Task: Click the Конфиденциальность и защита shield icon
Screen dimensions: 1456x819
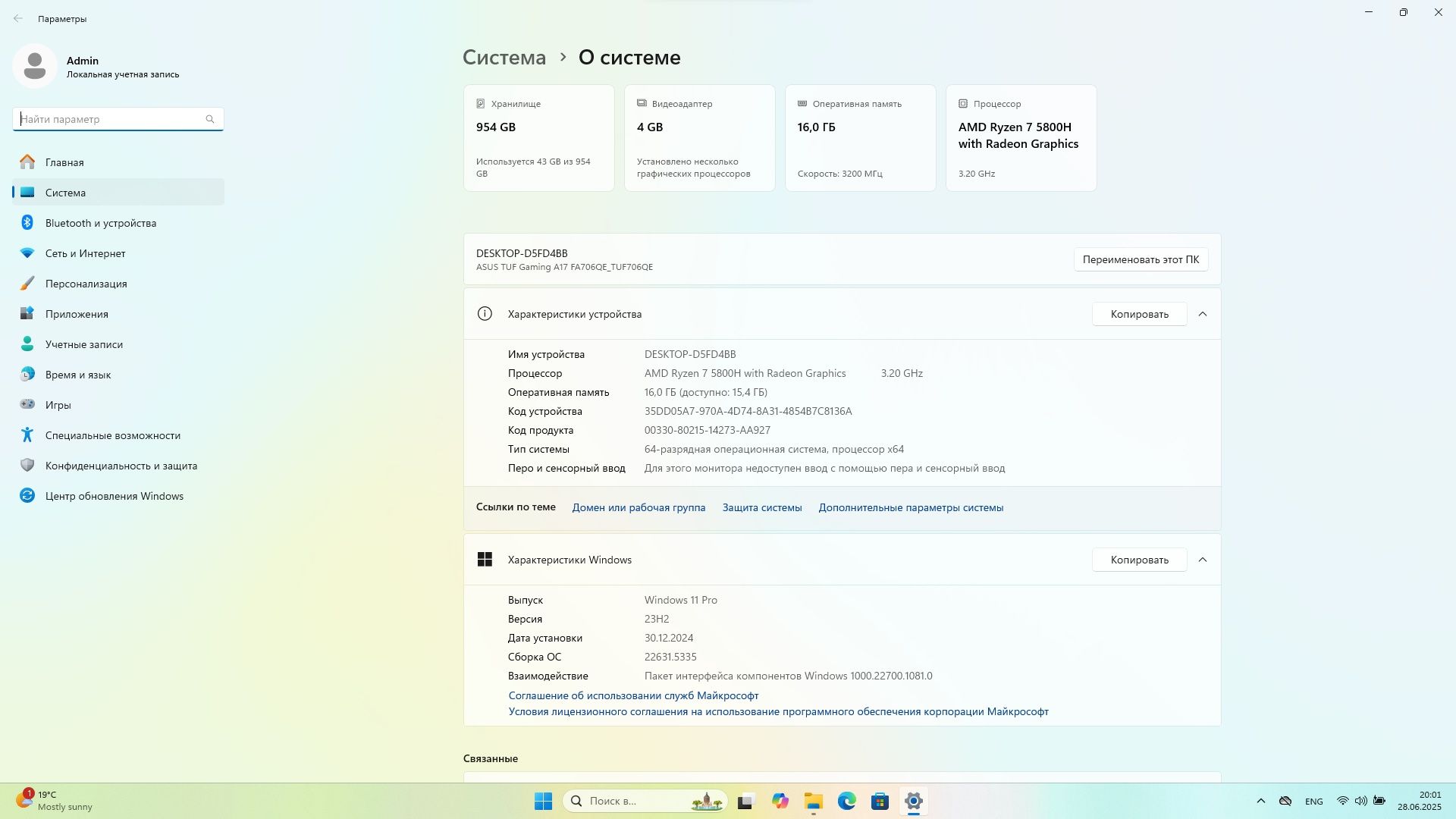Action: (27, 466)
